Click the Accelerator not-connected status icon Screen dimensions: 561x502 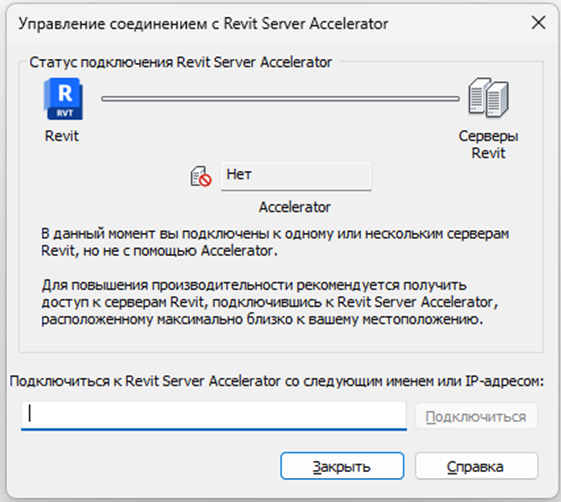(201, 176)
